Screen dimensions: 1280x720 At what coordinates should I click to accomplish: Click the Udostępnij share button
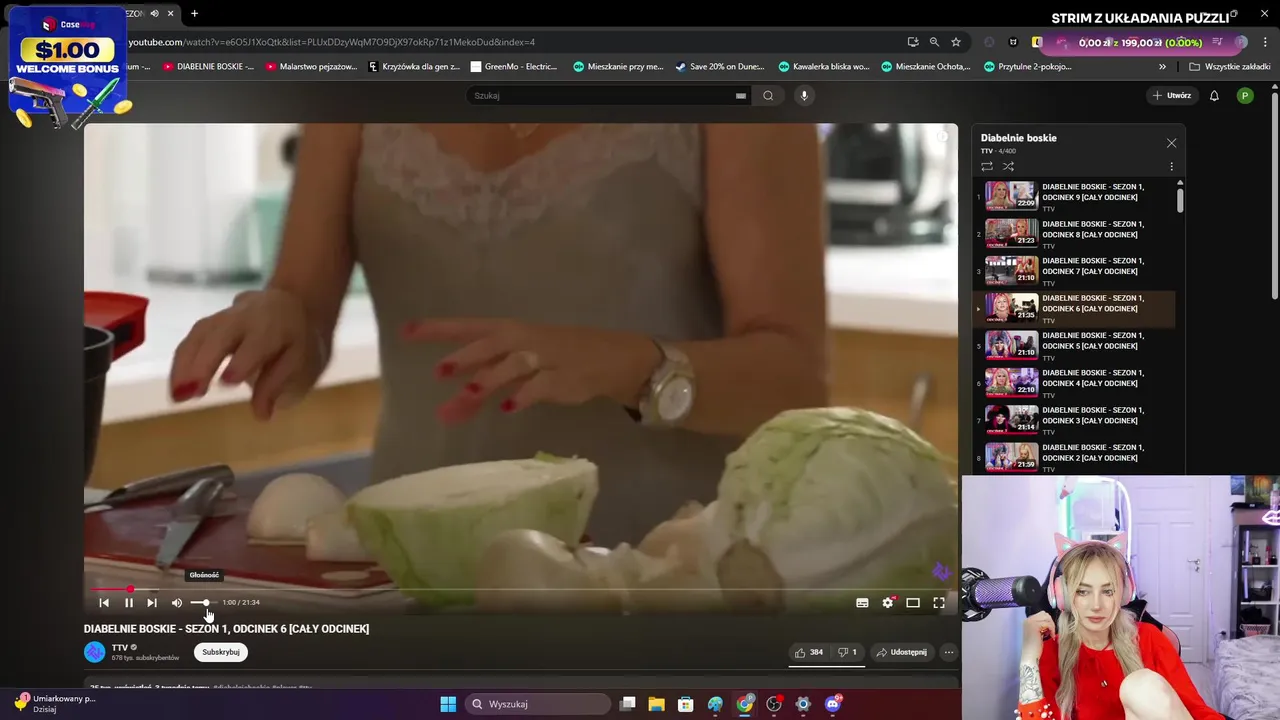click(x=901, y=652)
